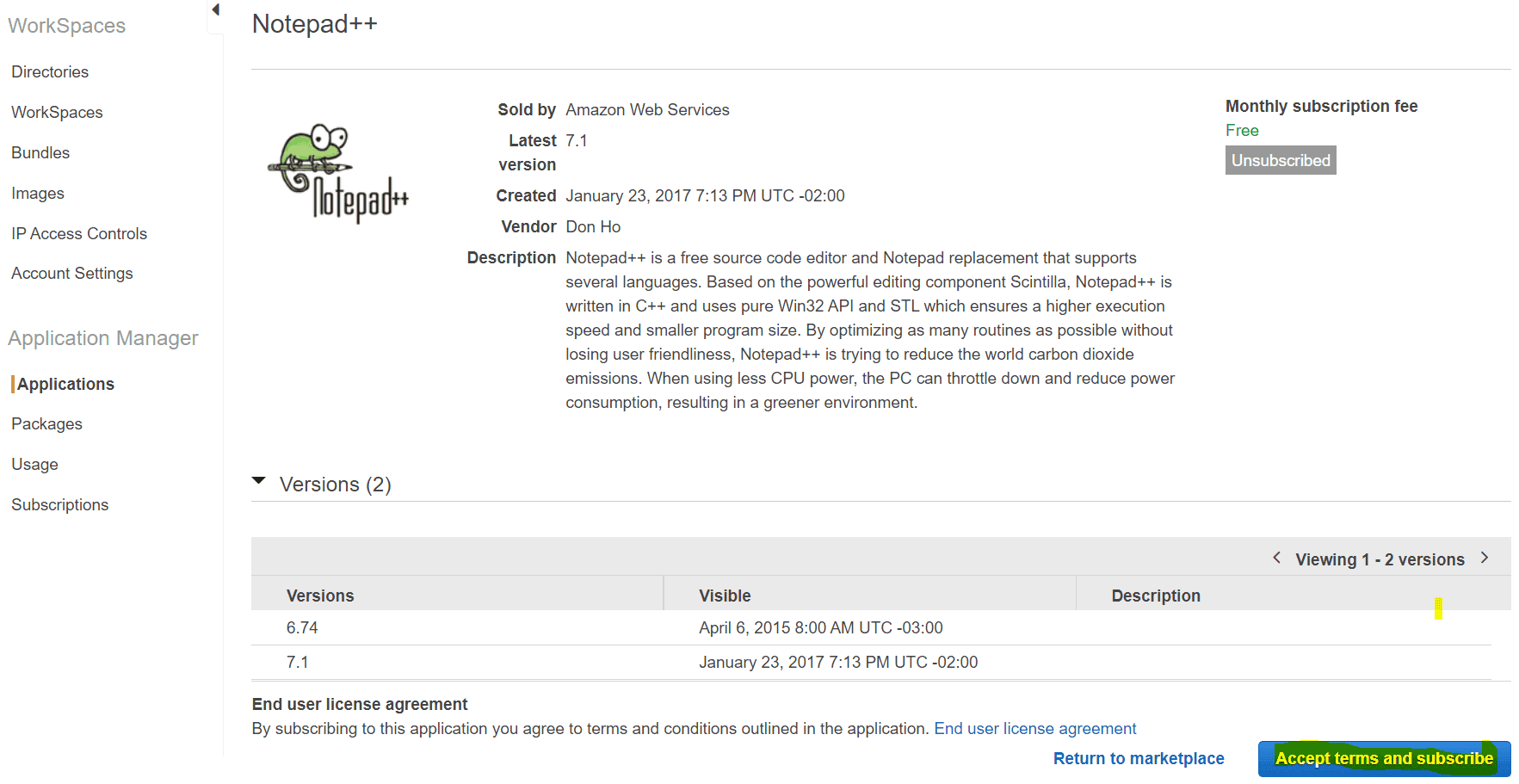The image size is (1519, 784).
Task: Collapse the Versions (2) section
Action: point(259,482)
